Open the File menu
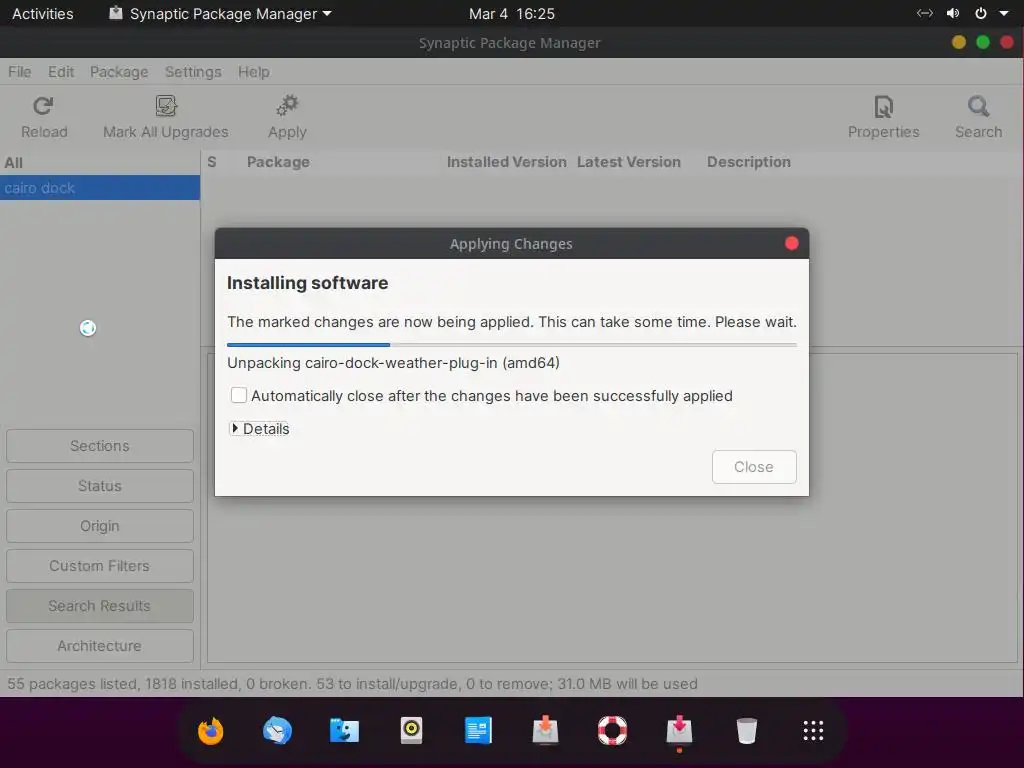Screen dimensions: 1024x768 tap(19, 72)
